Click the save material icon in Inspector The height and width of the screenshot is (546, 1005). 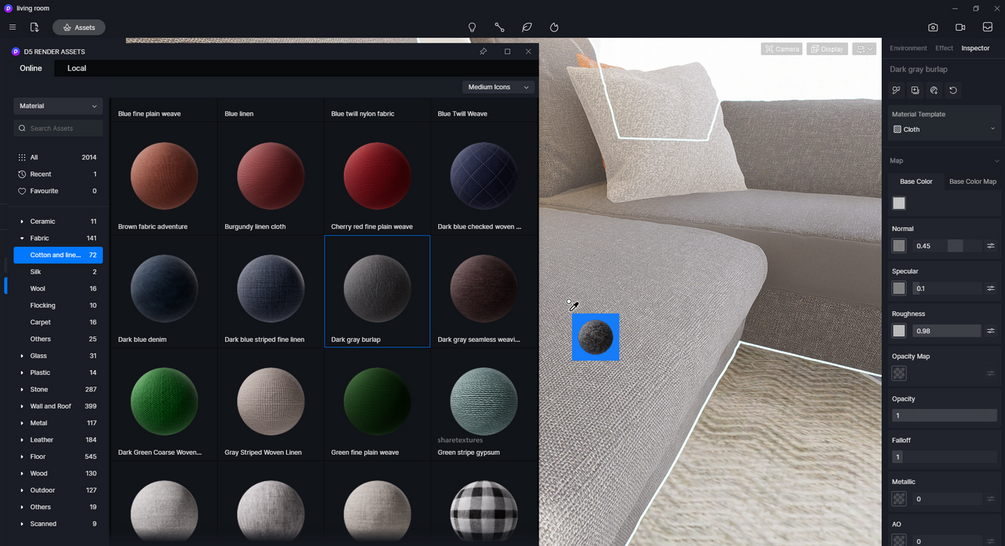tap(915, 90)
